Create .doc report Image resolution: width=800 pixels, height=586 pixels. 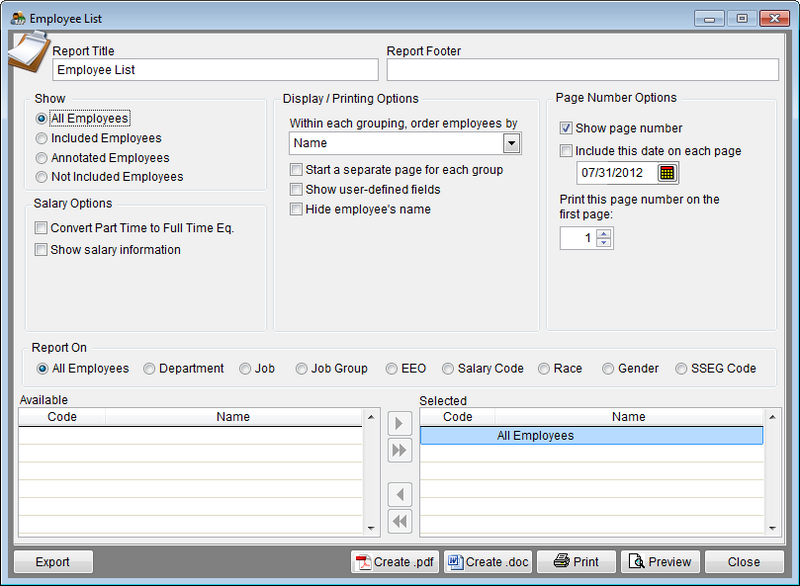pos(488,562)
